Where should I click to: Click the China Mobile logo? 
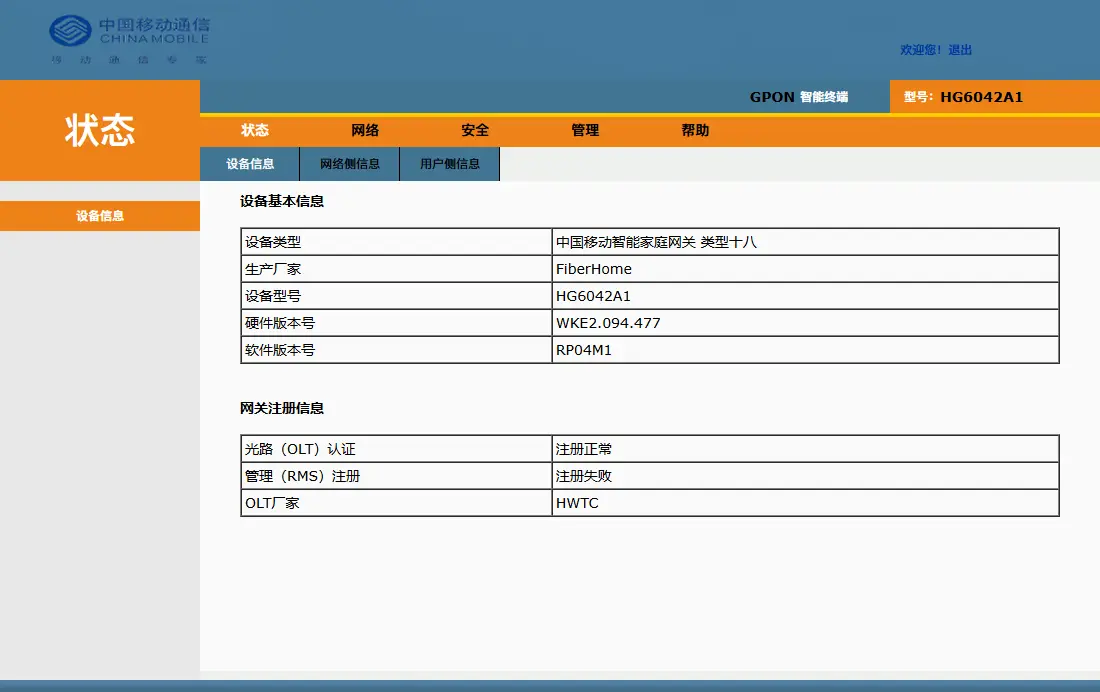[x=129, y=39]
